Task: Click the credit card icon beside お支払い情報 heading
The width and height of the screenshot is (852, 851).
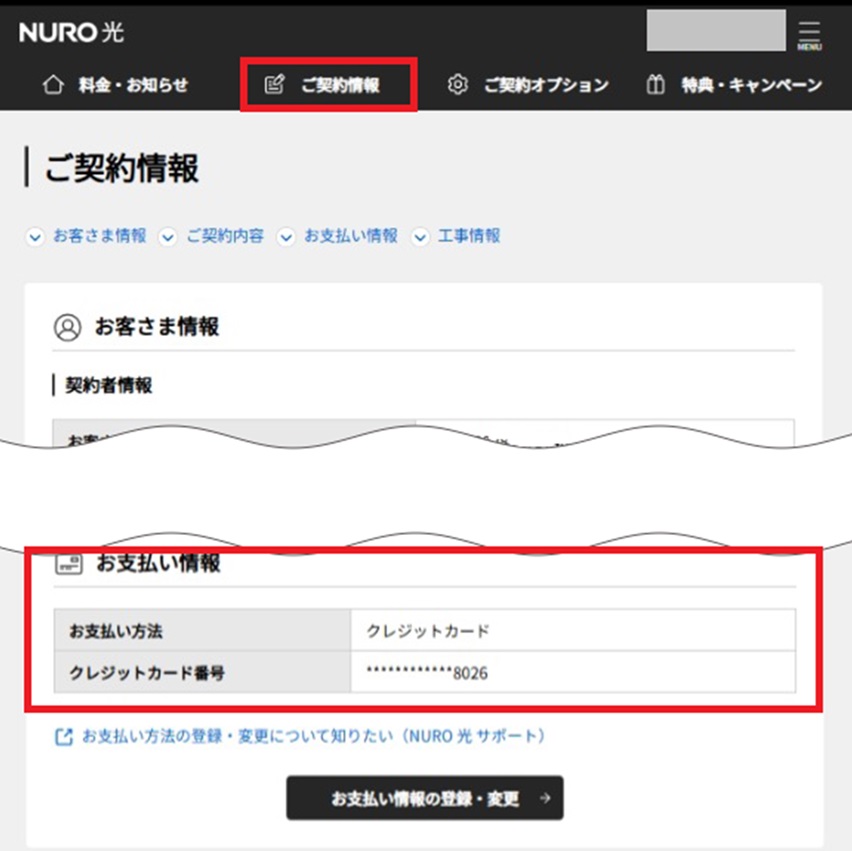Action: point(68,563)
